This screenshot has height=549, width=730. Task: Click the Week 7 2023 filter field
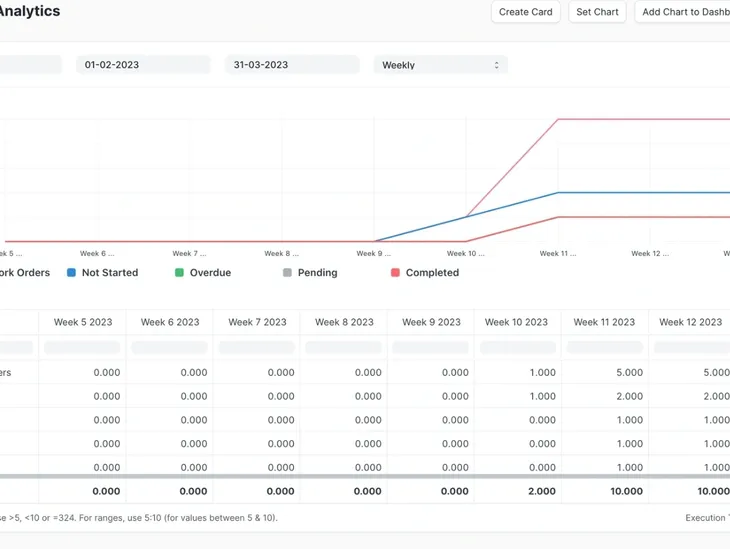pyautogui.click(x=257, y=347)
